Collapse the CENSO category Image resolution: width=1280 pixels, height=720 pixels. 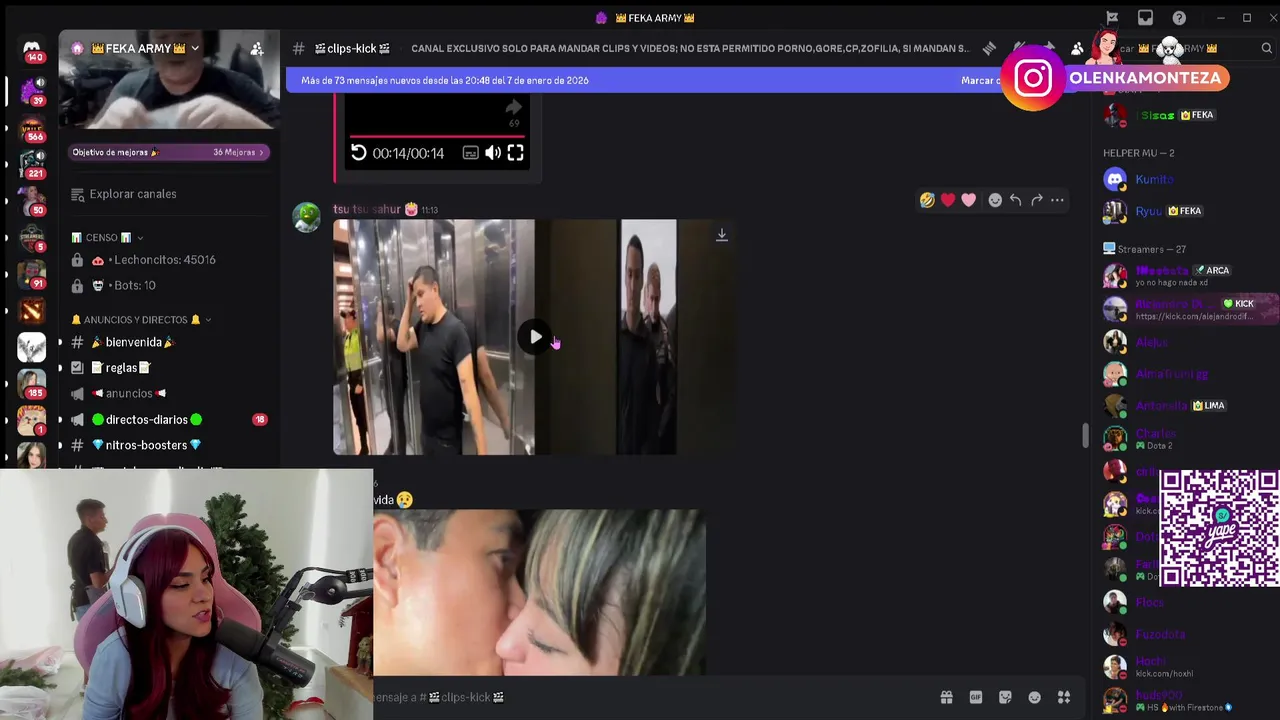(107, 237)
